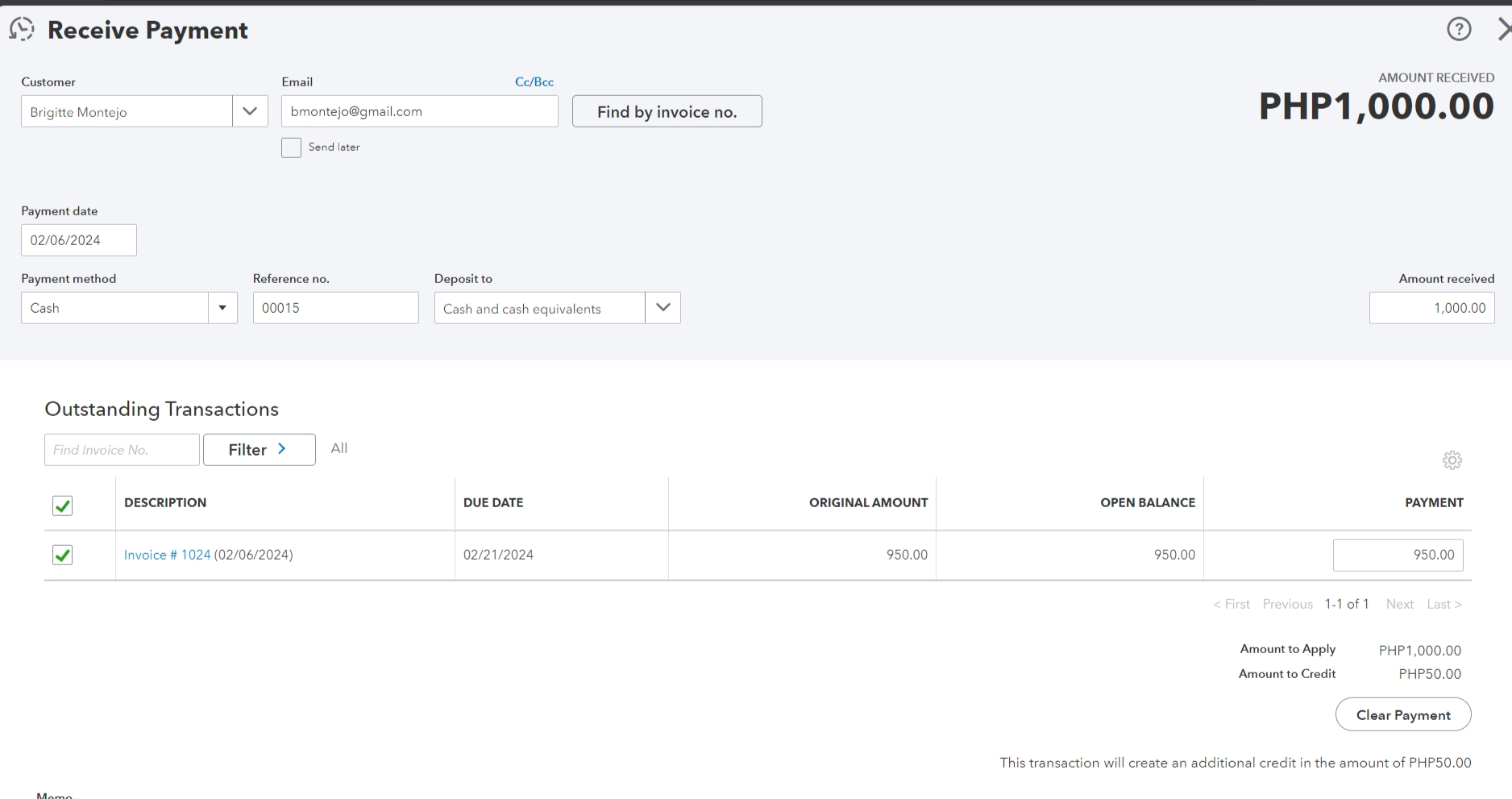Open table settings gear icon
Screen dimensions: 1512x799
tap(1452, 460)
